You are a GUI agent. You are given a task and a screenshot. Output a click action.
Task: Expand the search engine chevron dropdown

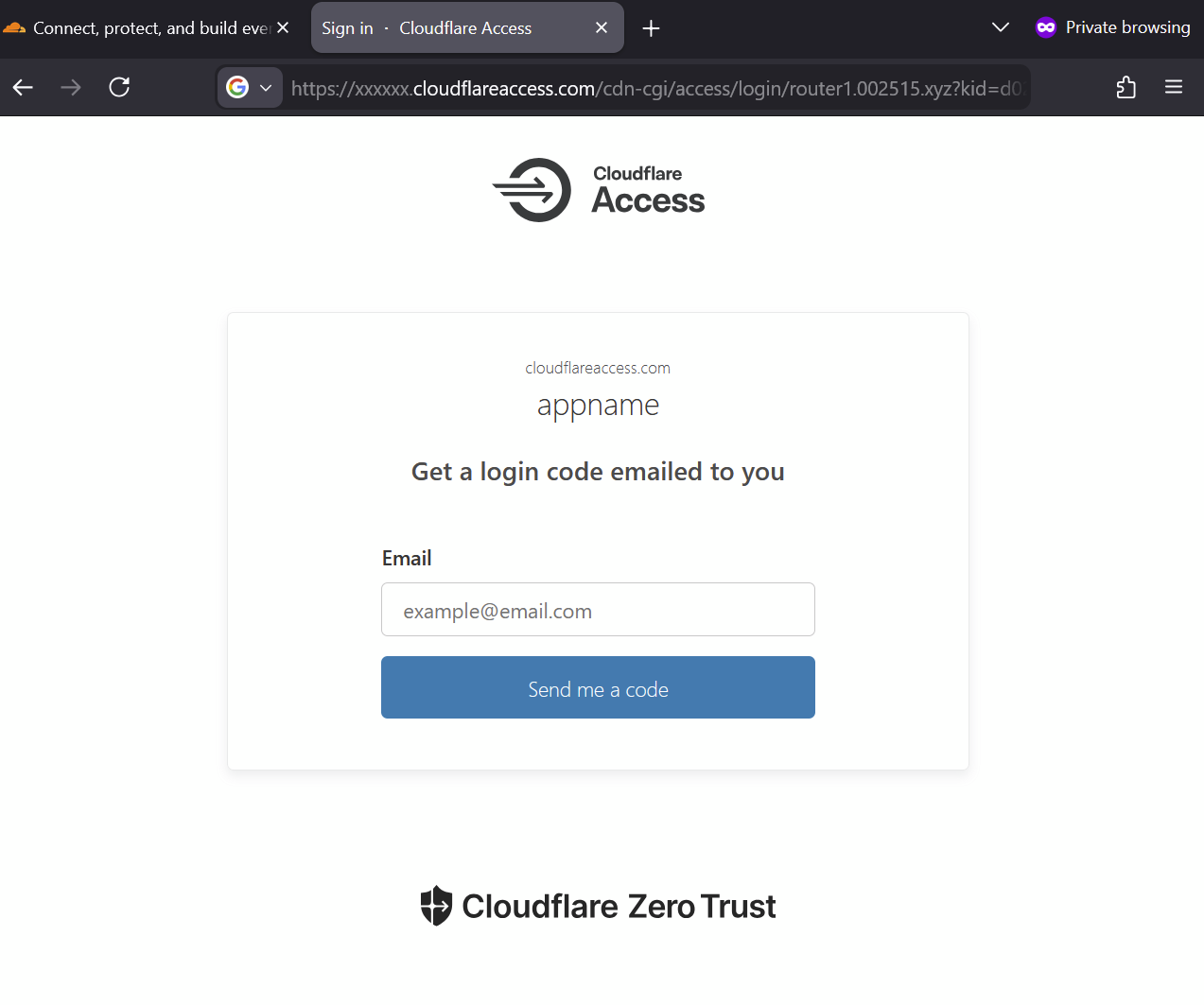[266, 88]
